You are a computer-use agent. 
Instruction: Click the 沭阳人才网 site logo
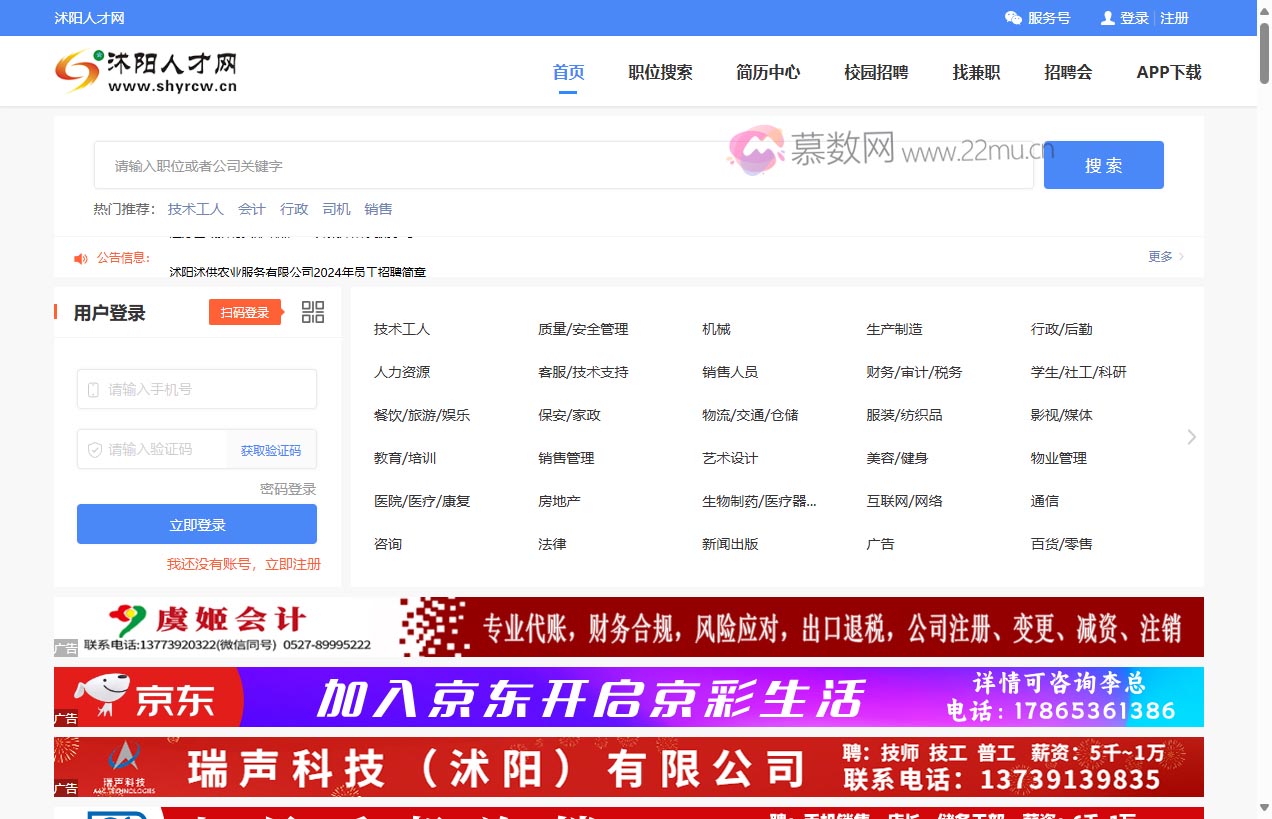[x=146, y=70]
